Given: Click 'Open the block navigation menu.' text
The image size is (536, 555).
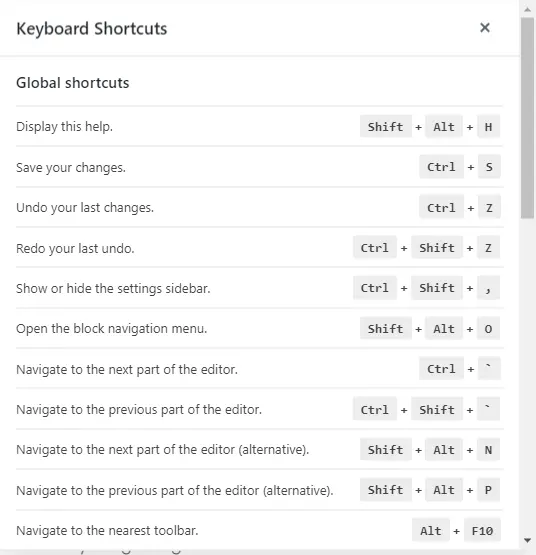Looking at the screenshot, I should 112,329.
